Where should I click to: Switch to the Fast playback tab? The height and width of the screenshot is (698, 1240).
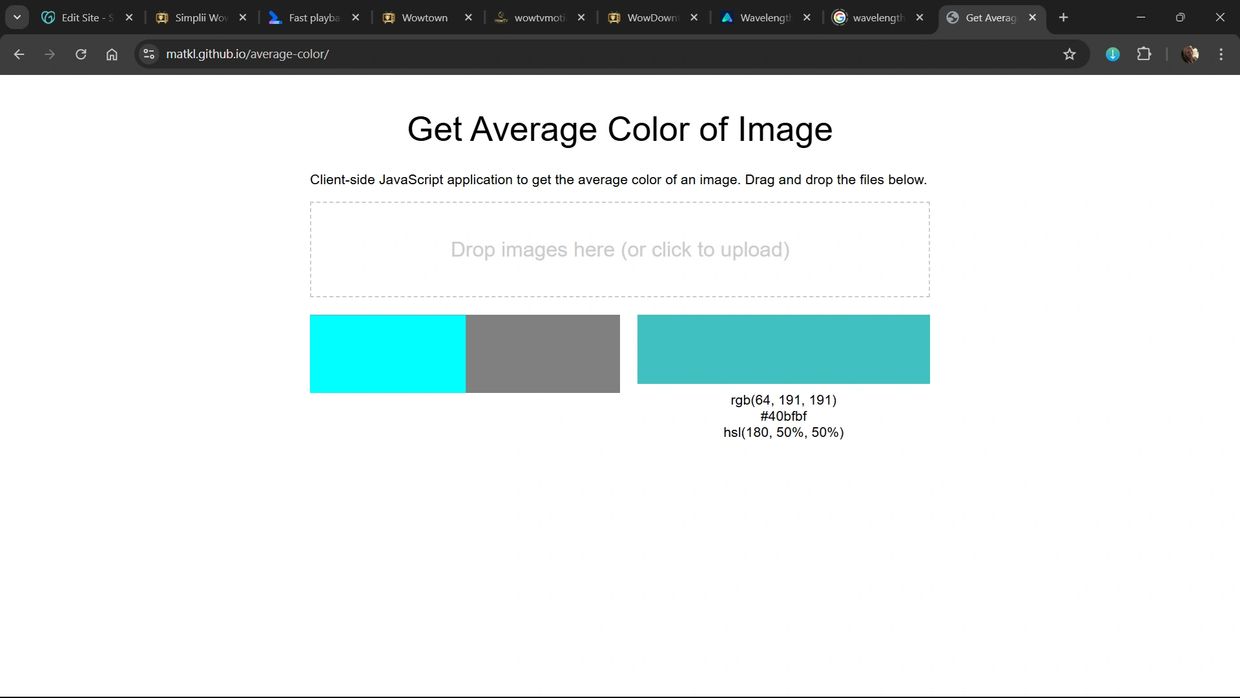pyautogui.click(x=313, y=18)
